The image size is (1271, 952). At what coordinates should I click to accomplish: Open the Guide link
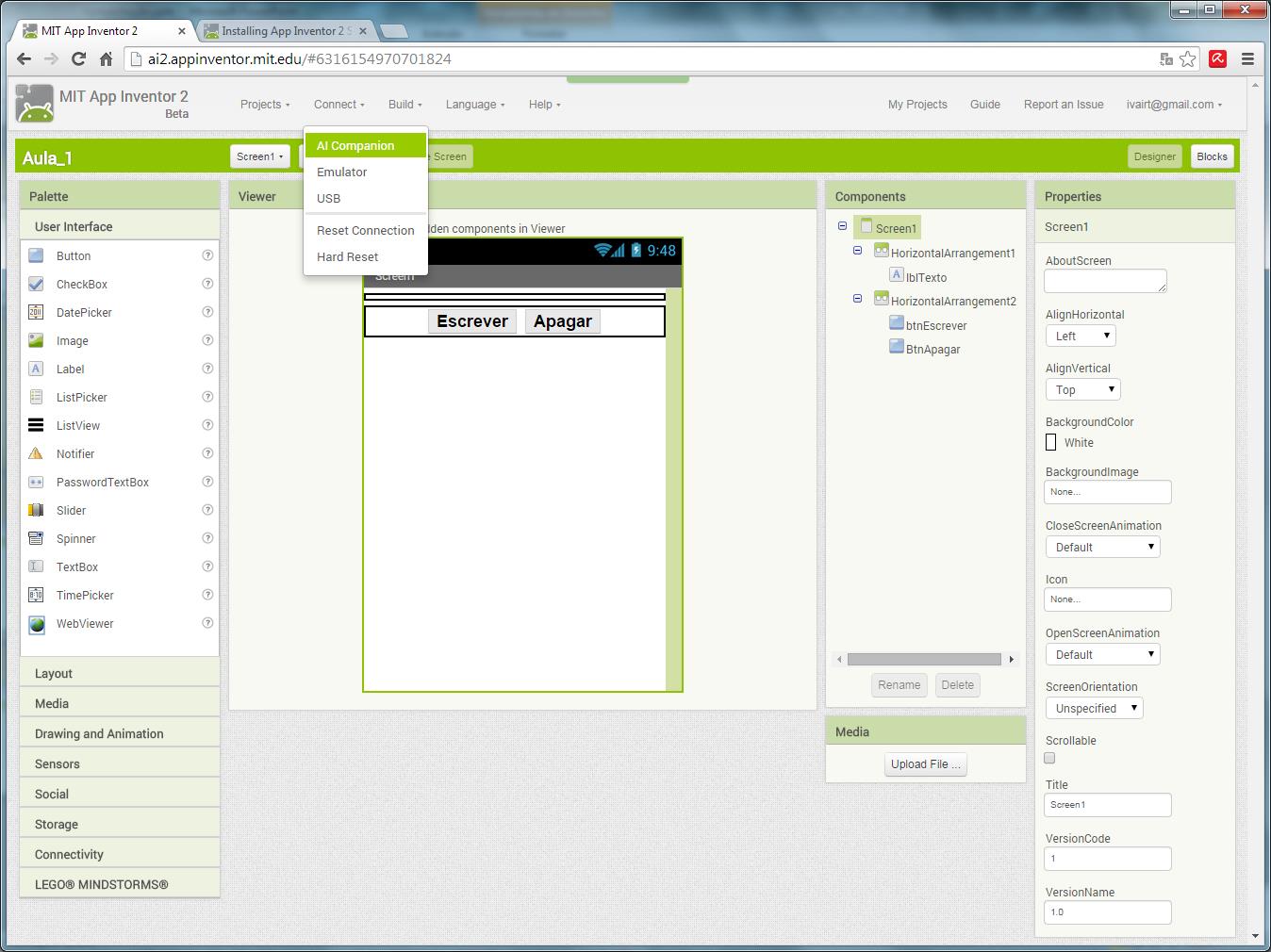[985, 105]
